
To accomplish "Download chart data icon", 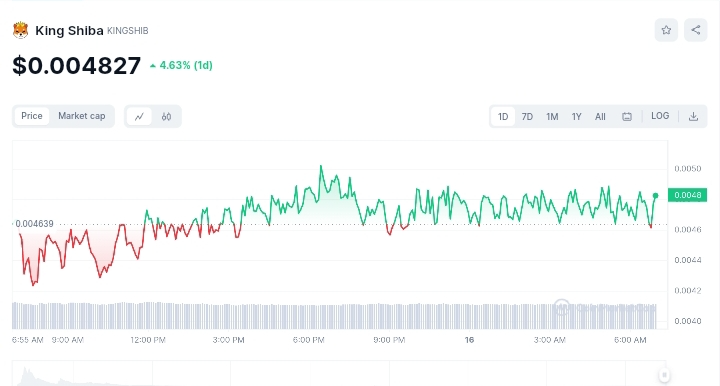I will tap(693, 117).
